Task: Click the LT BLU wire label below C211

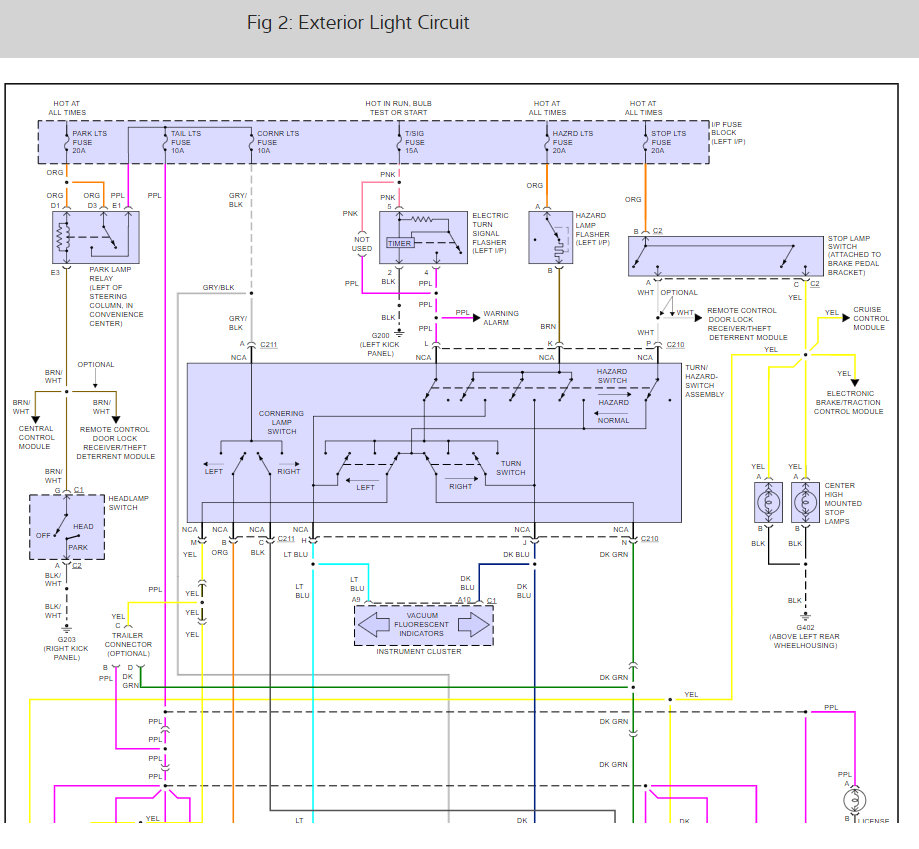Action: point(295,554)
